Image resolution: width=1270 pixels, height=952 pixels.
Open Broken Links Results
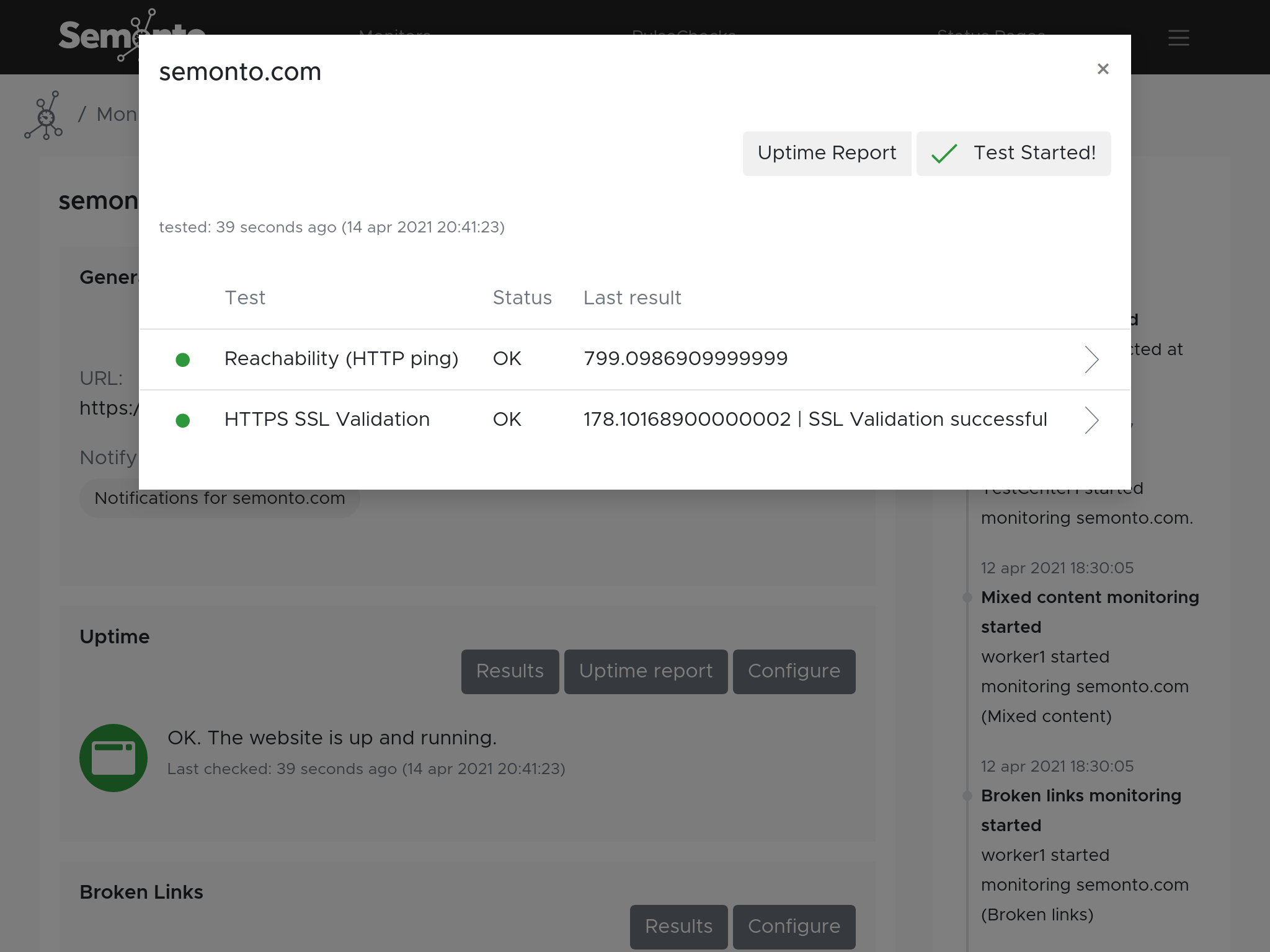pyautogui.click(x=678, y=927)
